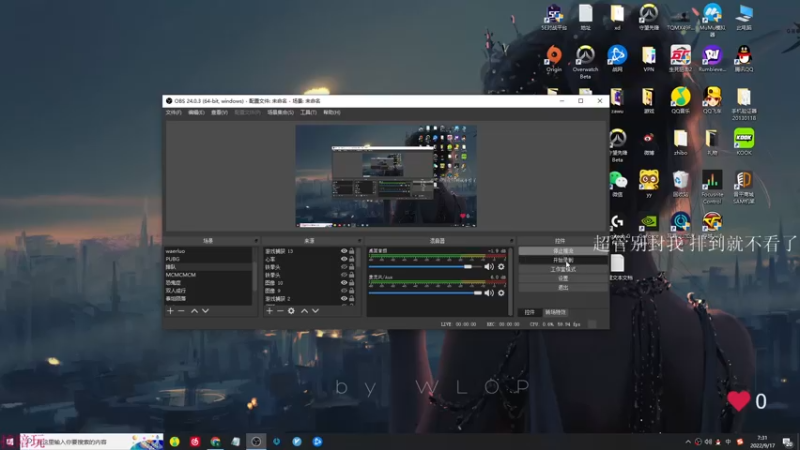Remove selected scene with the minus icon
This screenshot has height=450, width=800.
point(181,311)
